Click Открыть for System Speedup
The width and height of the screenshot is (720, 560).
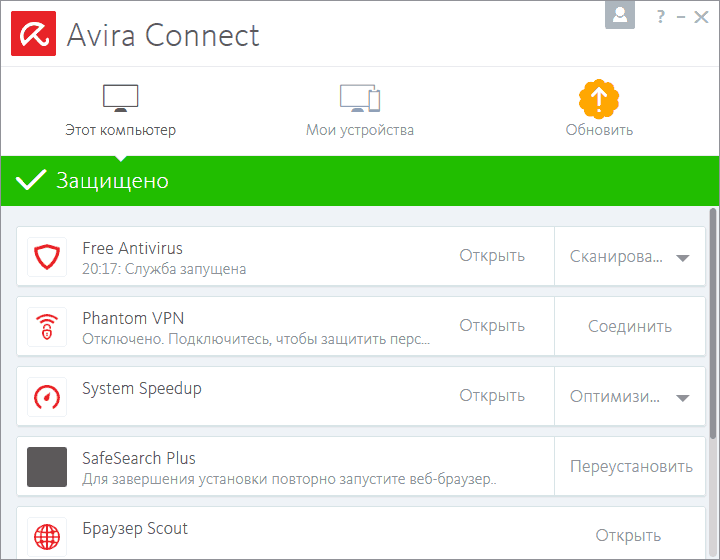492,396
